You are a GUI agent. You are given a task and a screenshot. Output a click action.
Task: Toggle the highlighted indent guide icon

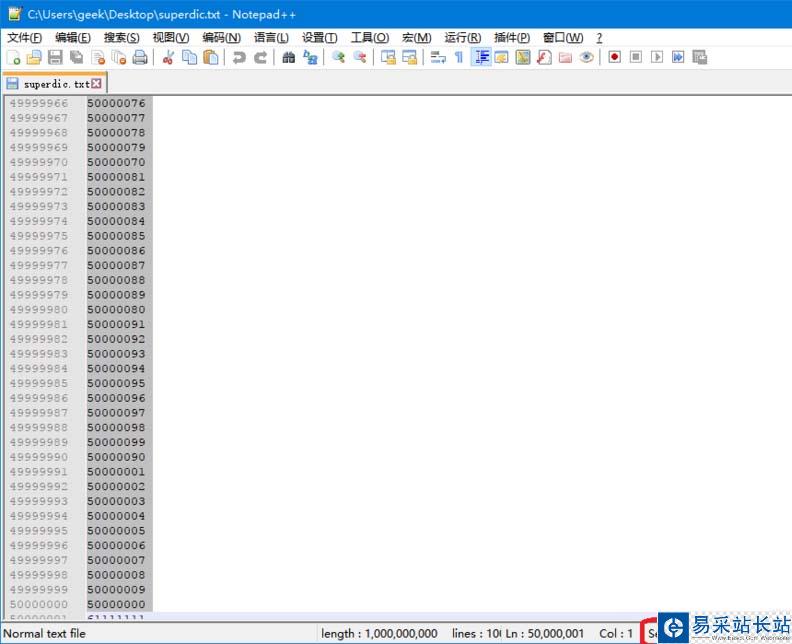[x=481, y=58]
